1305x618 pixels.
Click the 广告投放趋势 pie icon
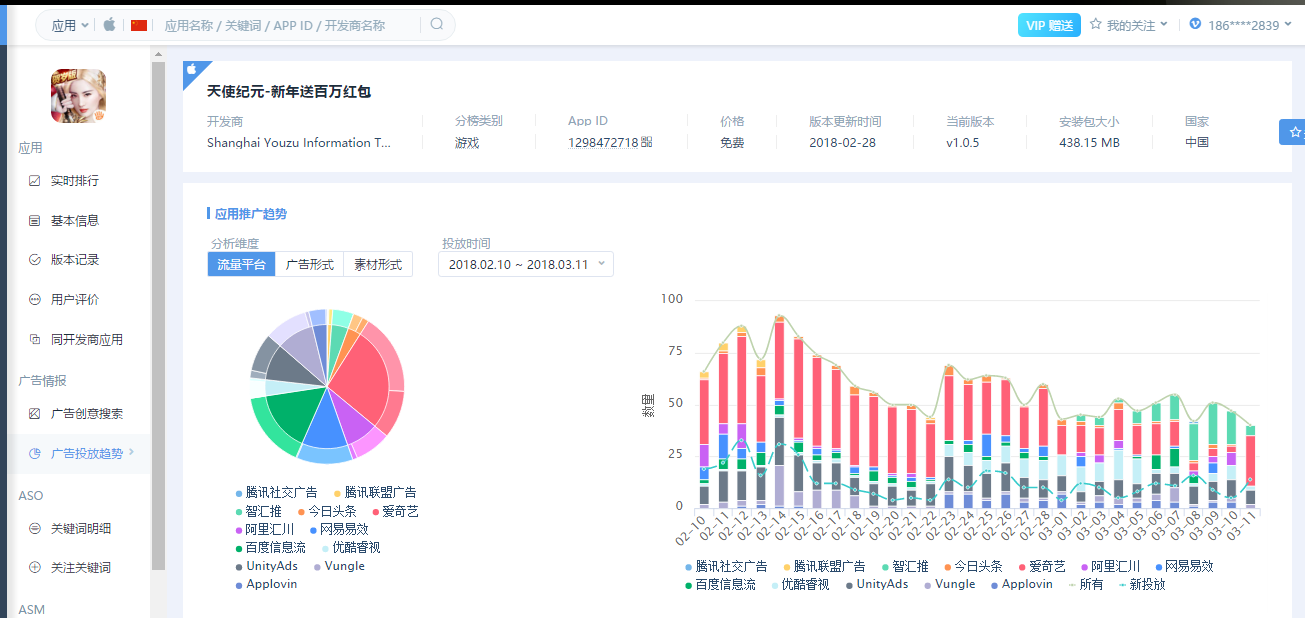coord(35,453)
